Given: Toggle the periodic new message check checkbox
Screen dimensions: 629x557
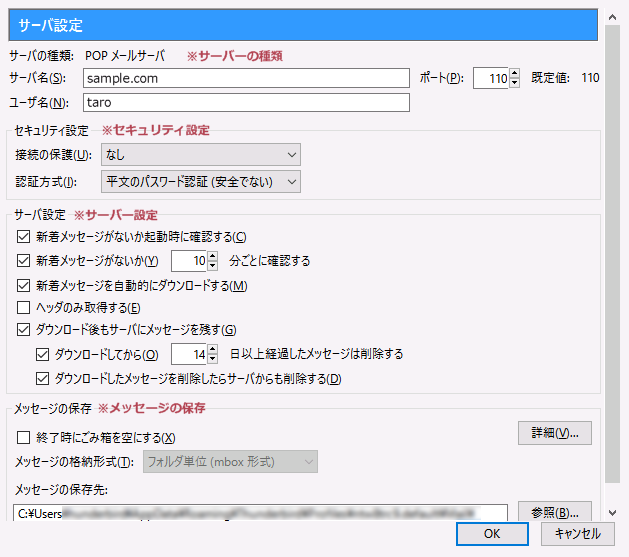Looking at the screenshot, I should (x=25, y=261).
